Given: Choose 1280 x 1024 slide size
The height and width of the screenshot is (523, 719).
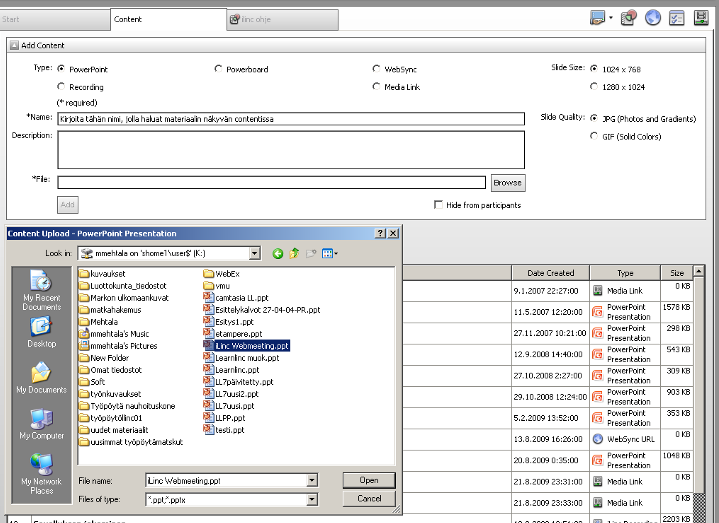Looking at the screenshot, I should [594, 86].
